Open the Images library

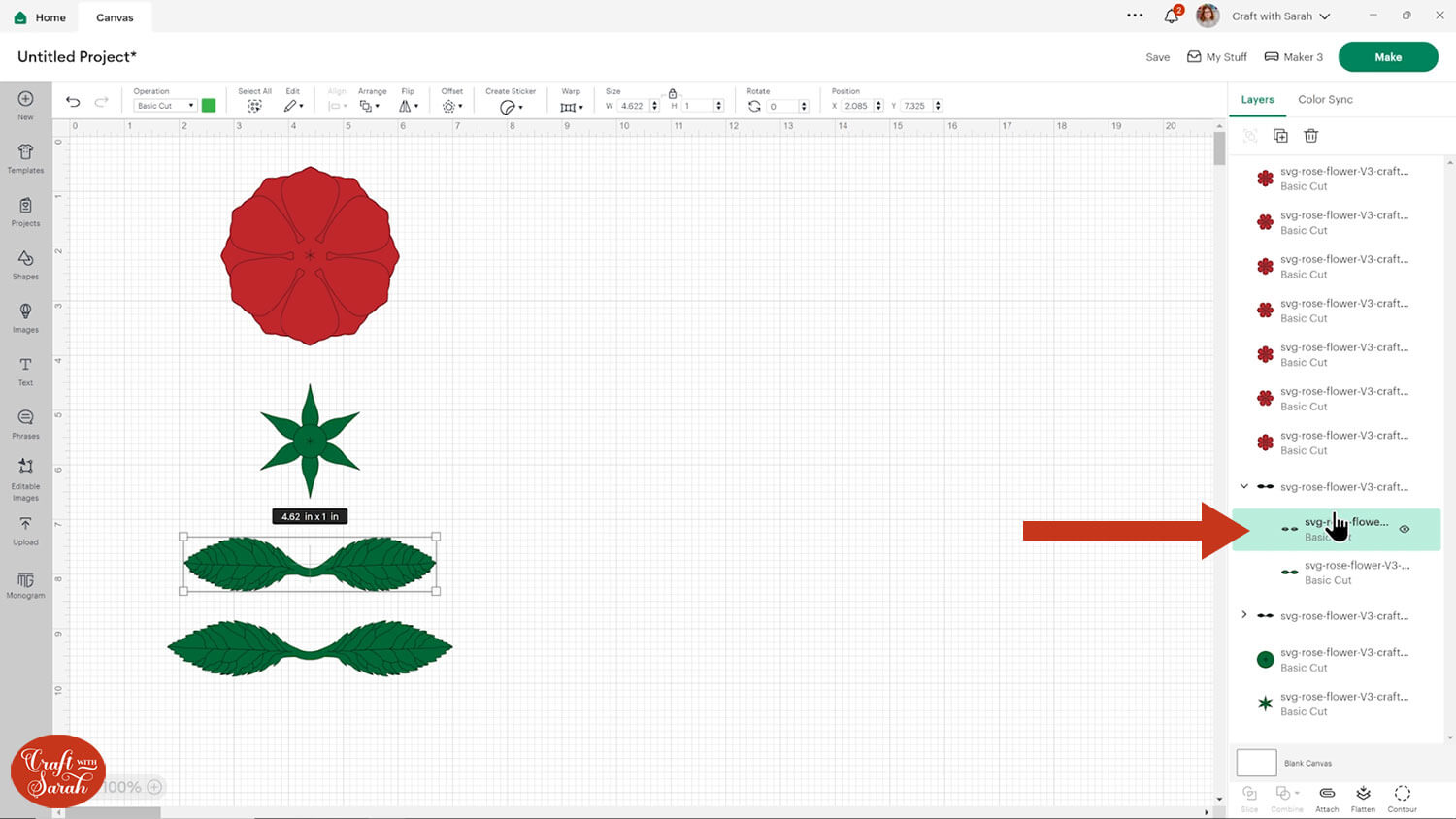(x=25, y=317)
